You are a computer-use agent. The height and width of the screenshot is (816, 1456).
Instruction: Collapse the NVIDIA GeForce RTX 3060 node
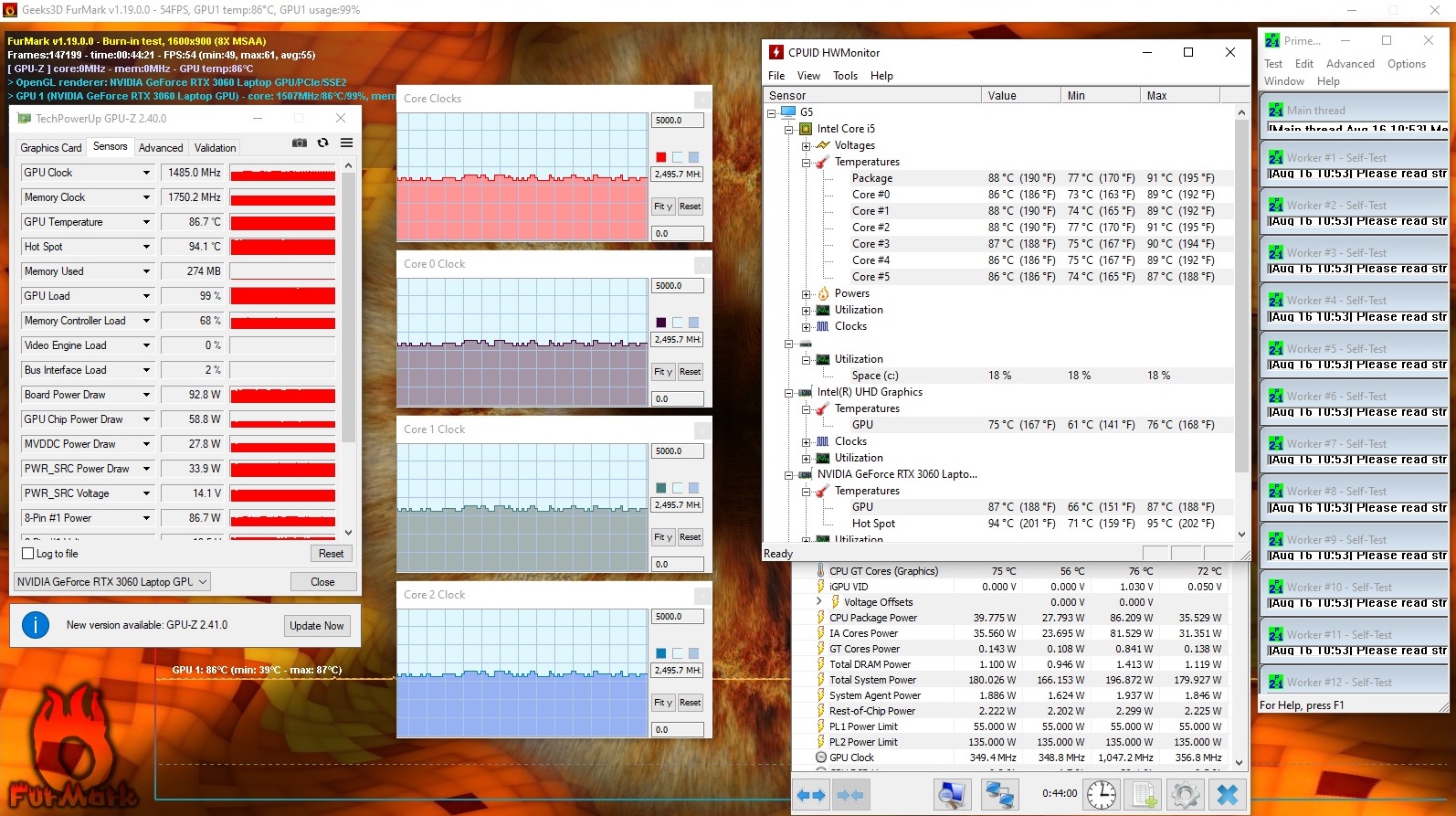click(788, 474)
